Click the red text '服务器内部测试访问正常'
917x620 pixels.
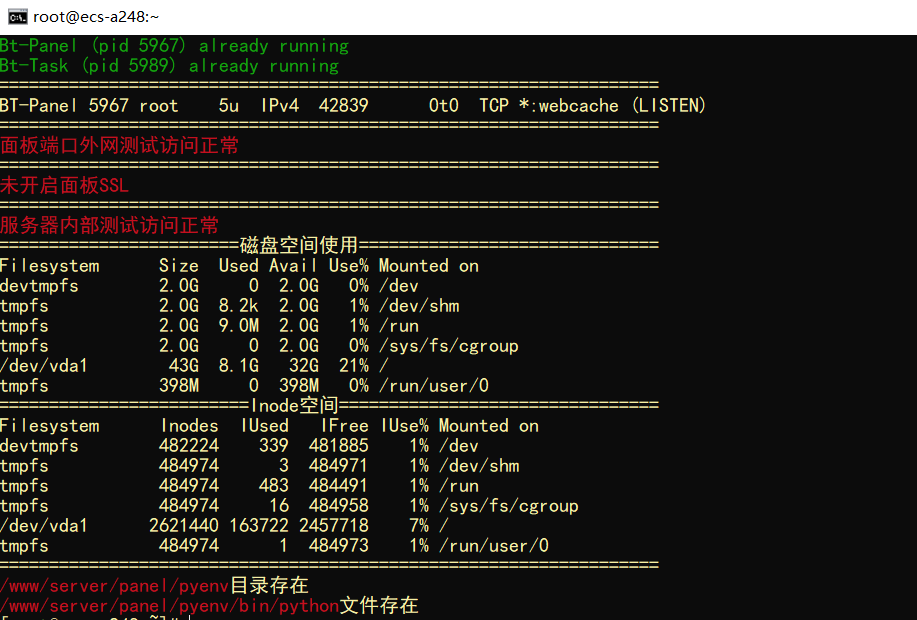point(109,225)
